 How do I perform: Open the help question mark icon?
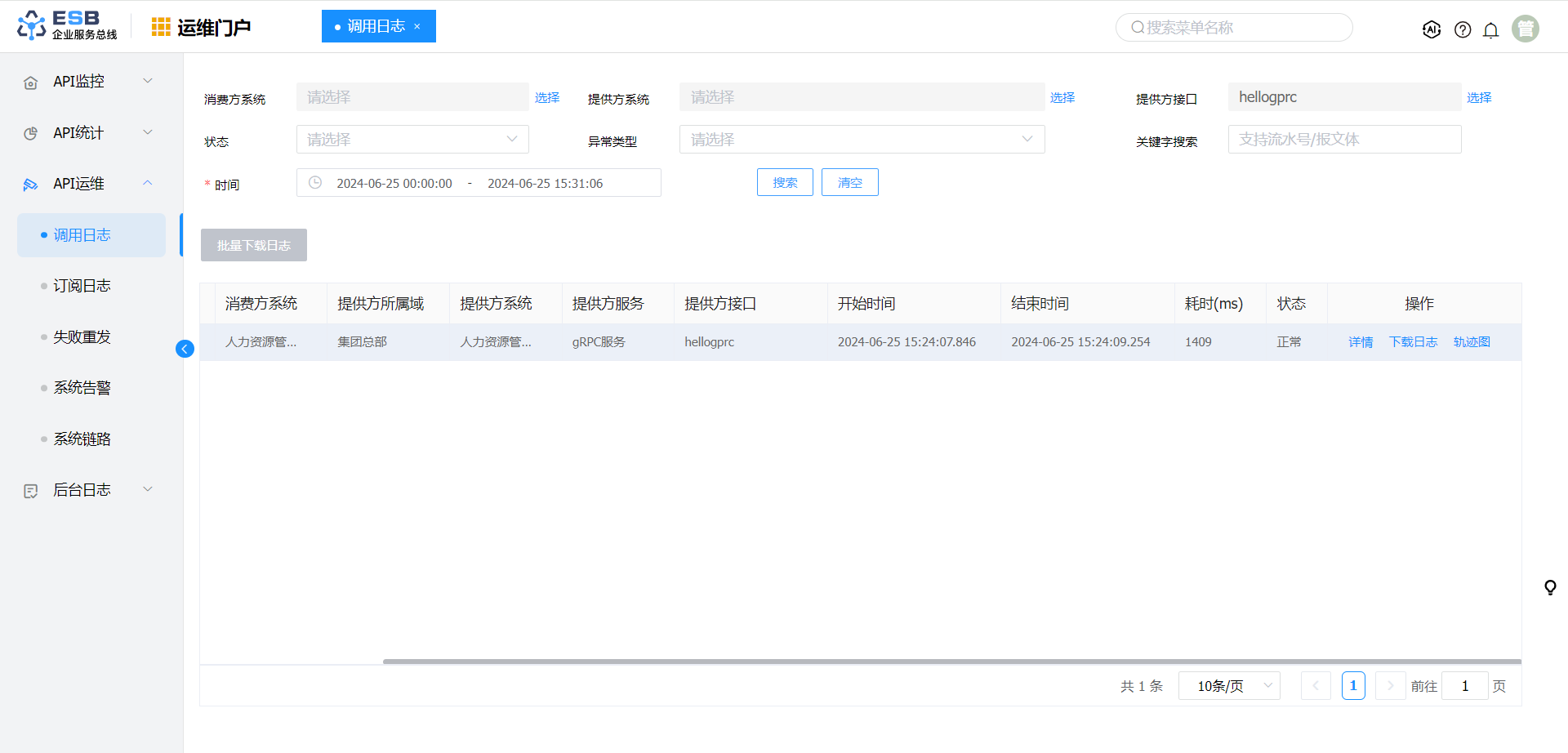[x=1463, y=30]
